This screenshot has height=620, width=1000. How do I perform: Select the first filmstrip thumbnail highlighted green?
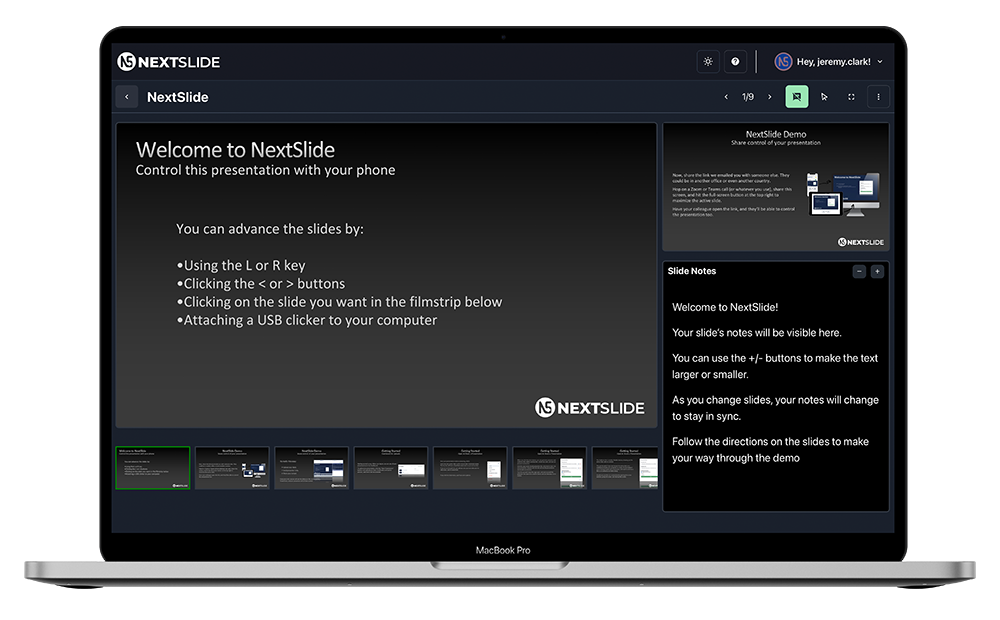coord(153,468)
